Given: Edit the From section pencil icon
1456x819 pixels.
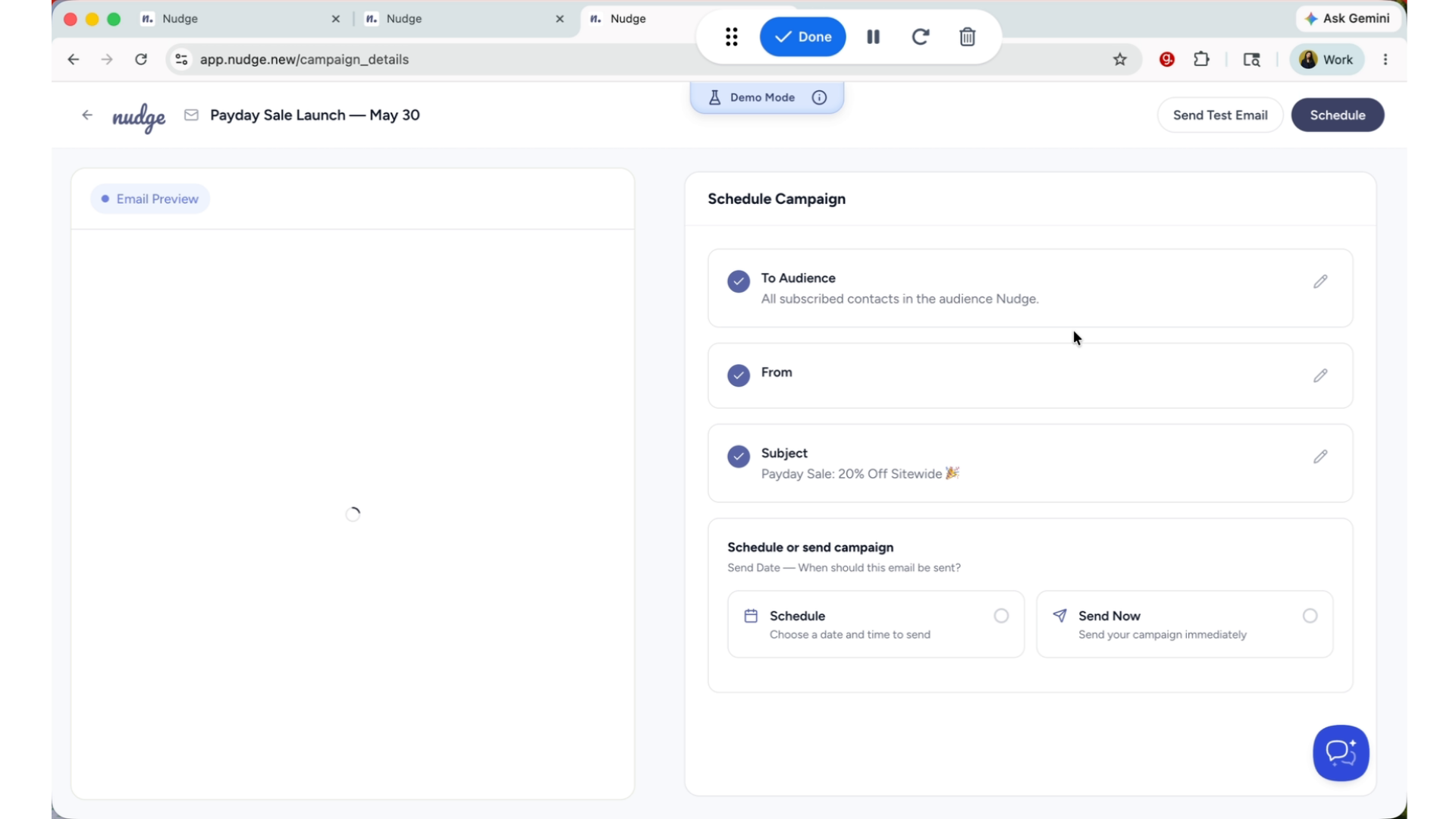Looking at the screenshot, I should coord(1320,375).
